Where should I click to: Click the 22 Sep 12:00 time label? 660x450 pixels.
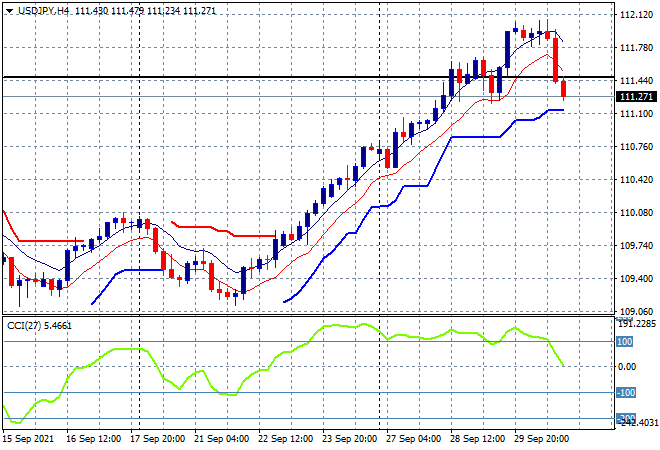coord(285,439)
